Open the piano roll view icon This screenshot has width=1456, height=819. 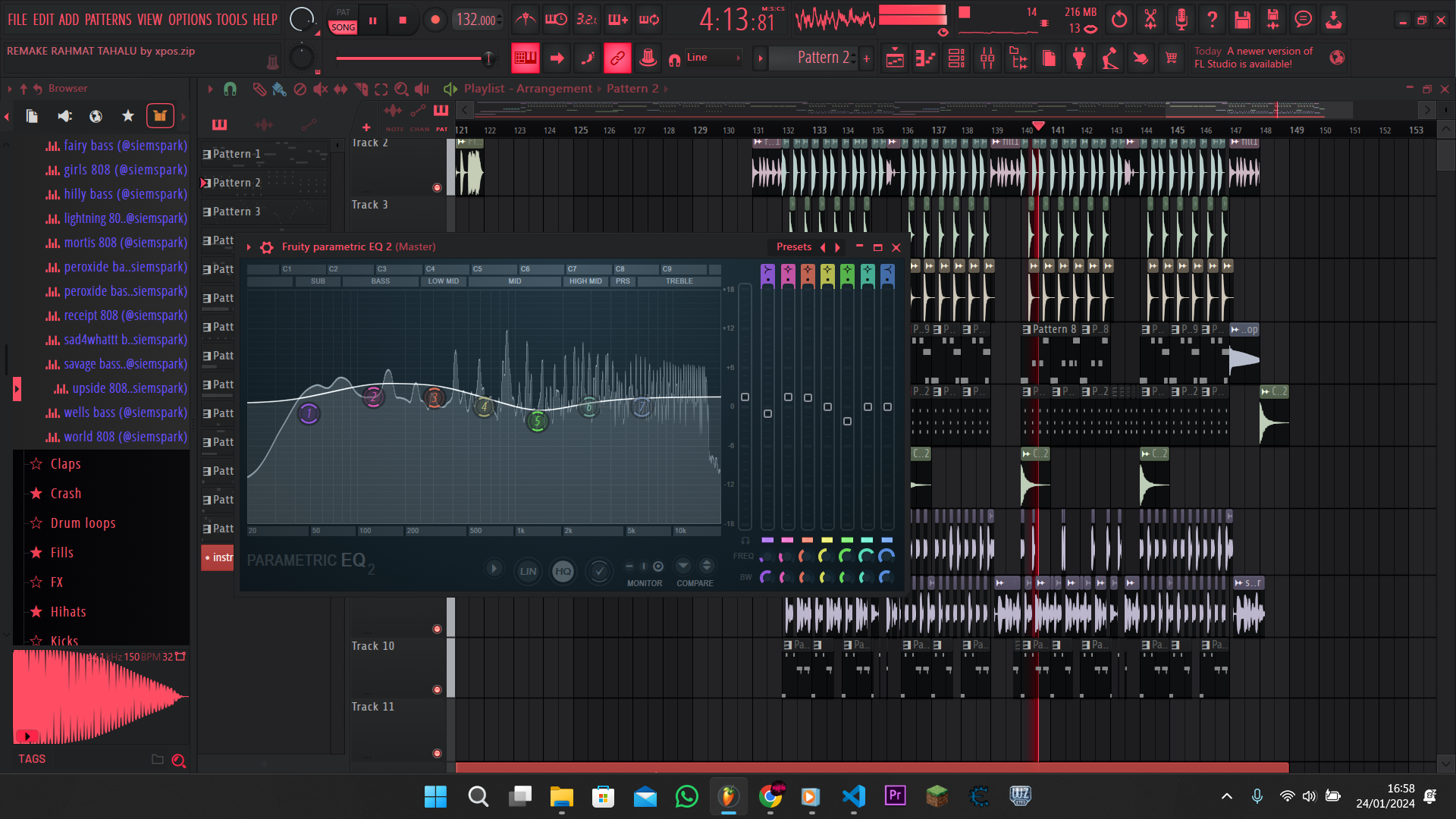click(925, 58)
